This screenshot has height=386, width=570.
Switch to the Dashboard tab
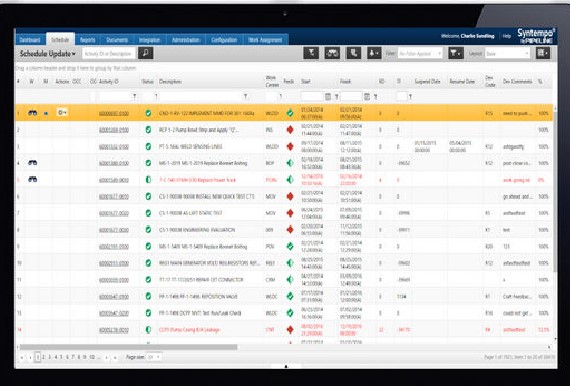pos(30,40)
